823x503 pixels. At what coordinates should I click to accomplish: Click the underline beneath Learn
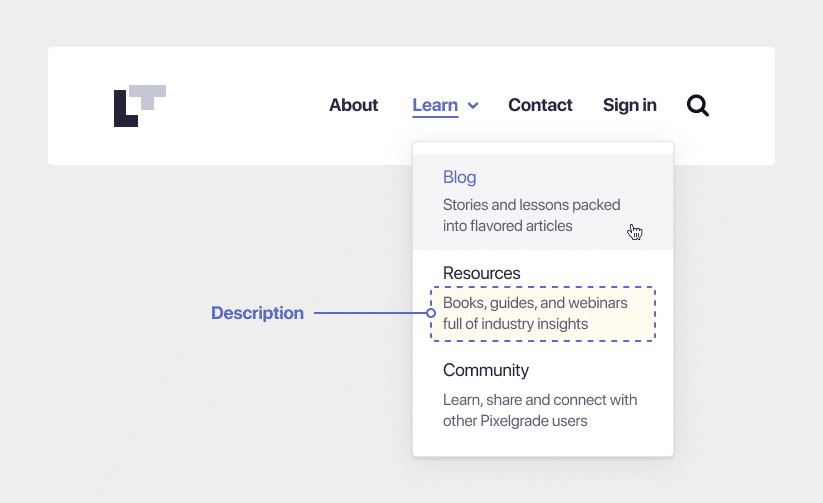[435, 116]
